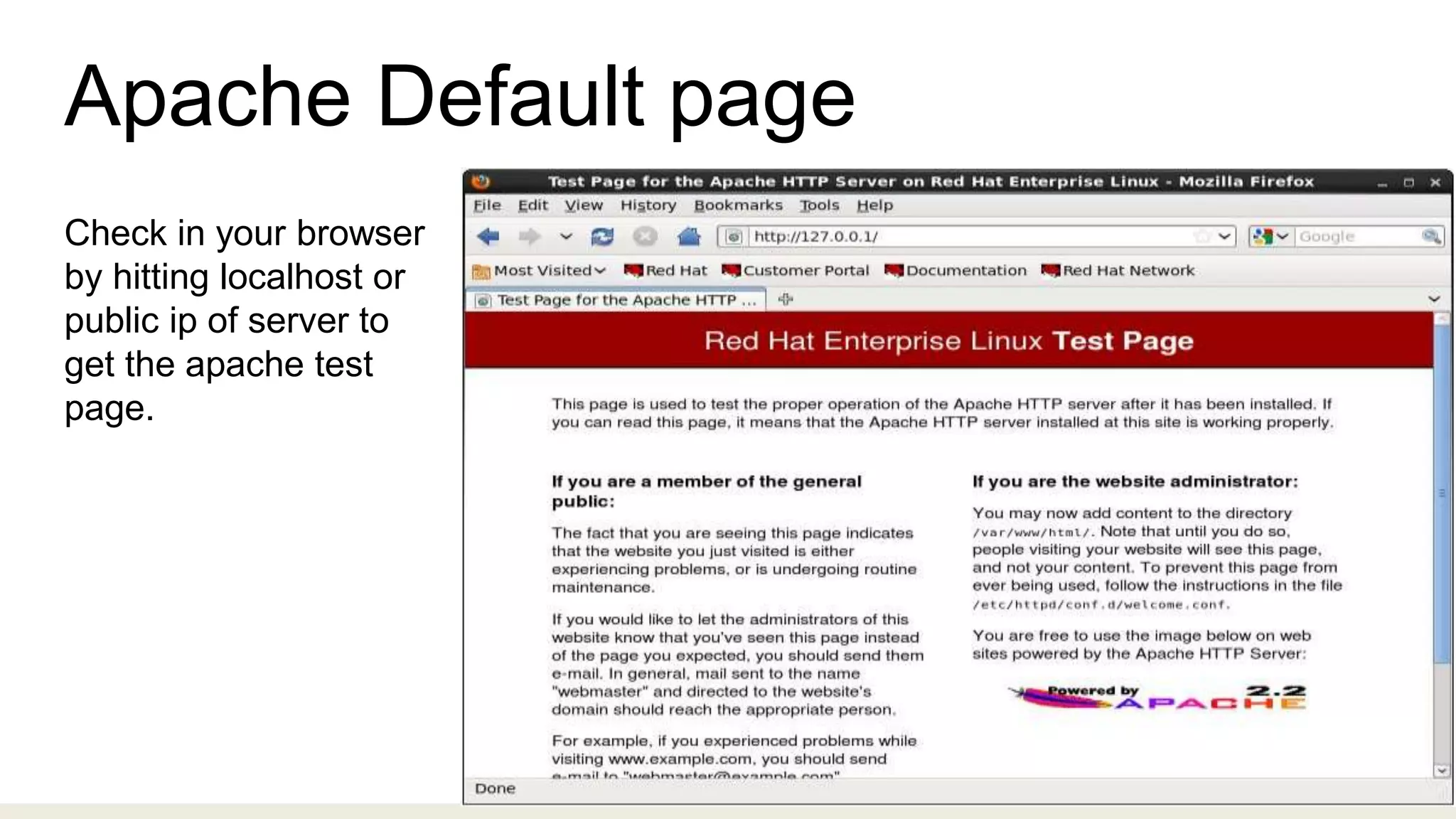Open the Help menu
The image size is (1456, 819).
pyautogui.click(x=874, y=205)
